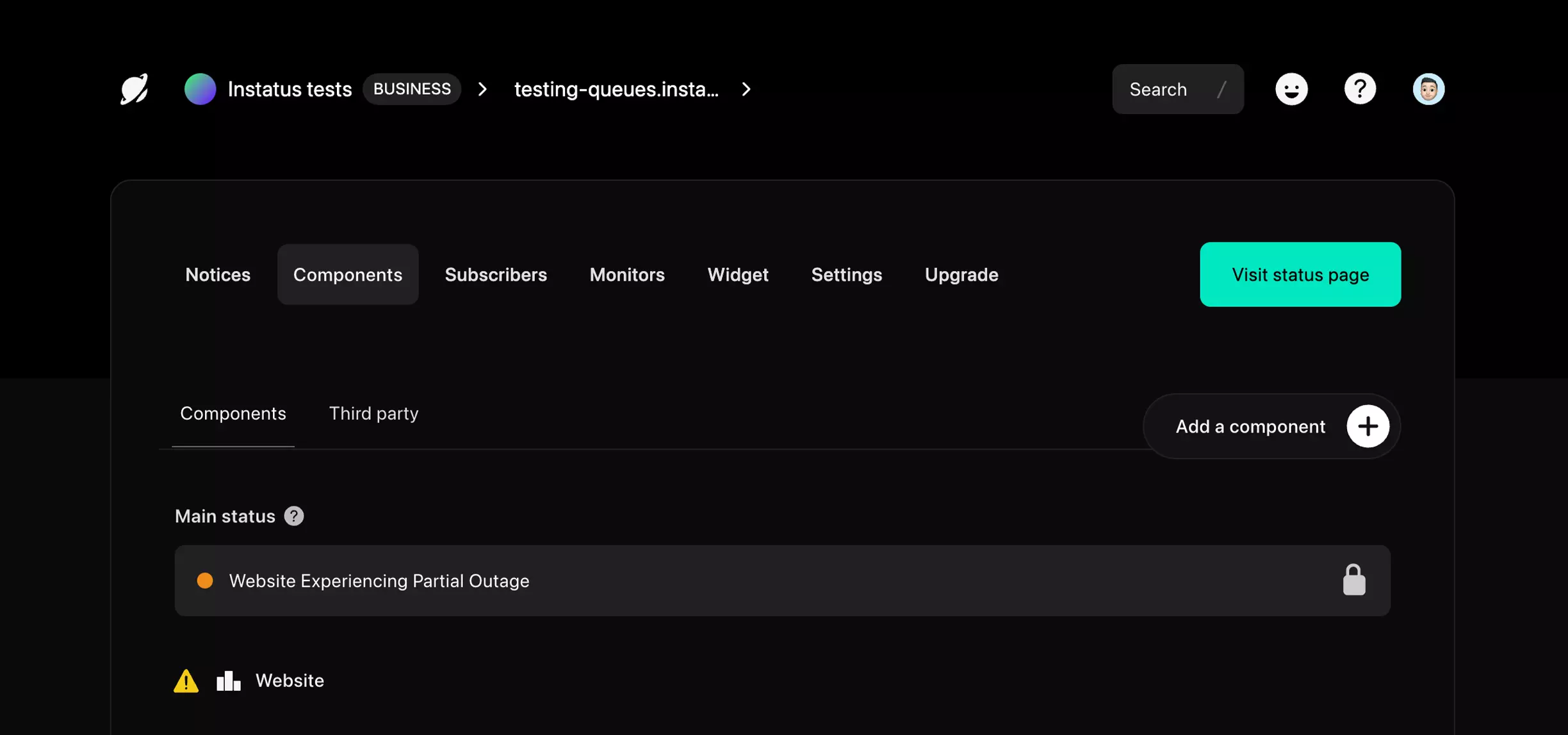Focus the Search field
Image resolution: width=1568 pixels, height=735 pixels.
point(1178,89)
